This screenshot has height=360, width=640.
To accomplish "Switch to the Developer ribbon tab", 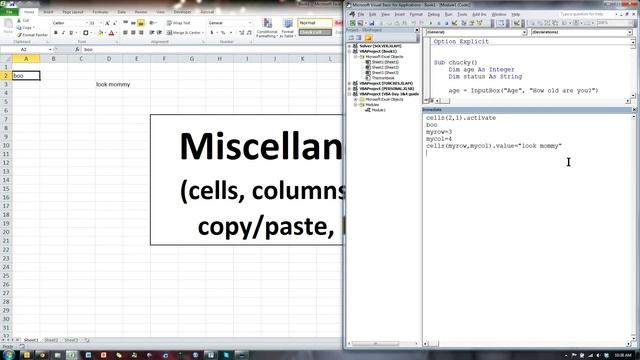I will (x=182, y=12).
